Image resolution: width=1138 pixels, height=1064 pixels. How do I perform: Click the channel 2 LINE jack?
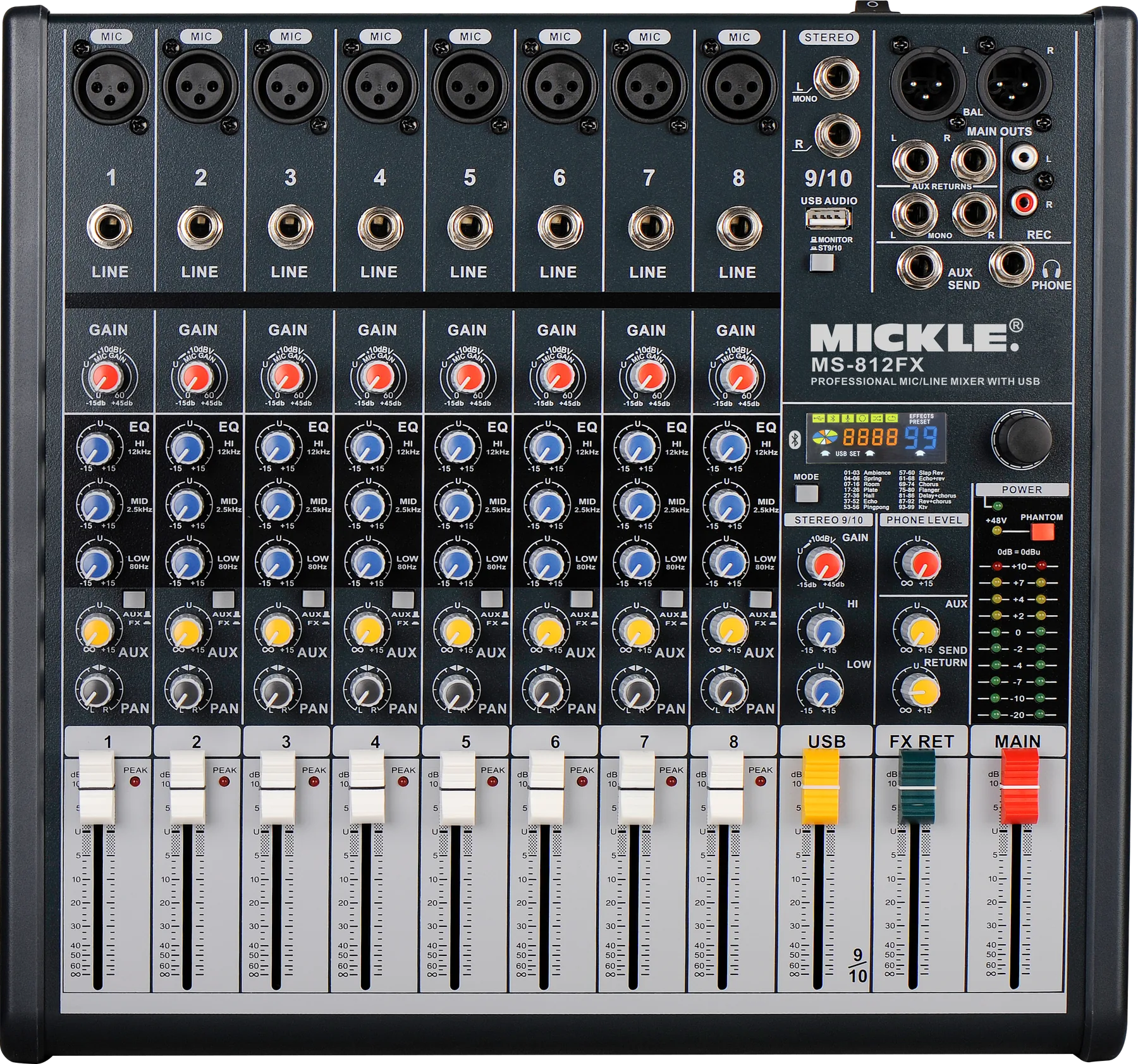point(200,228)
